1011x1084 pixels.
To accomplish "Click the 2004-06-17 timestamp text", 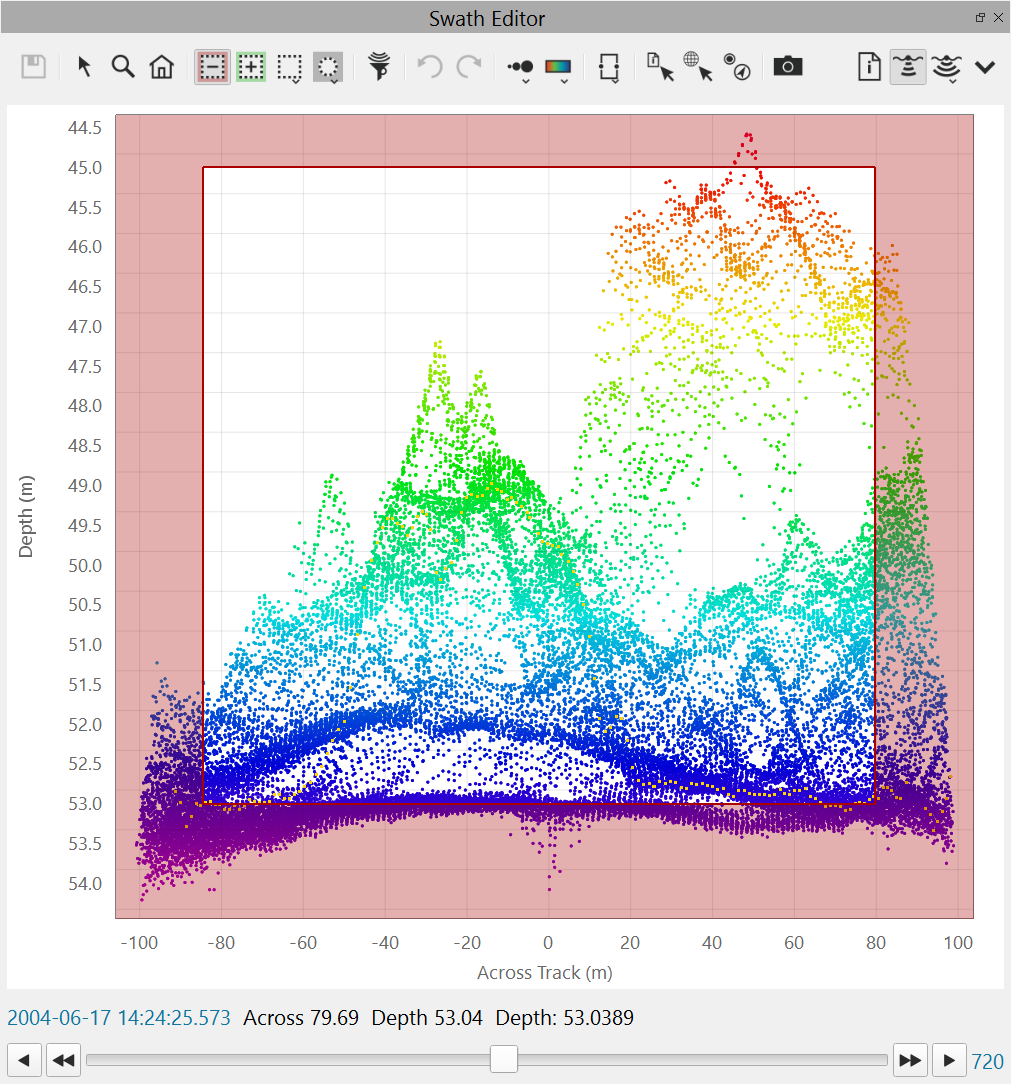I will coord(119,1018).
